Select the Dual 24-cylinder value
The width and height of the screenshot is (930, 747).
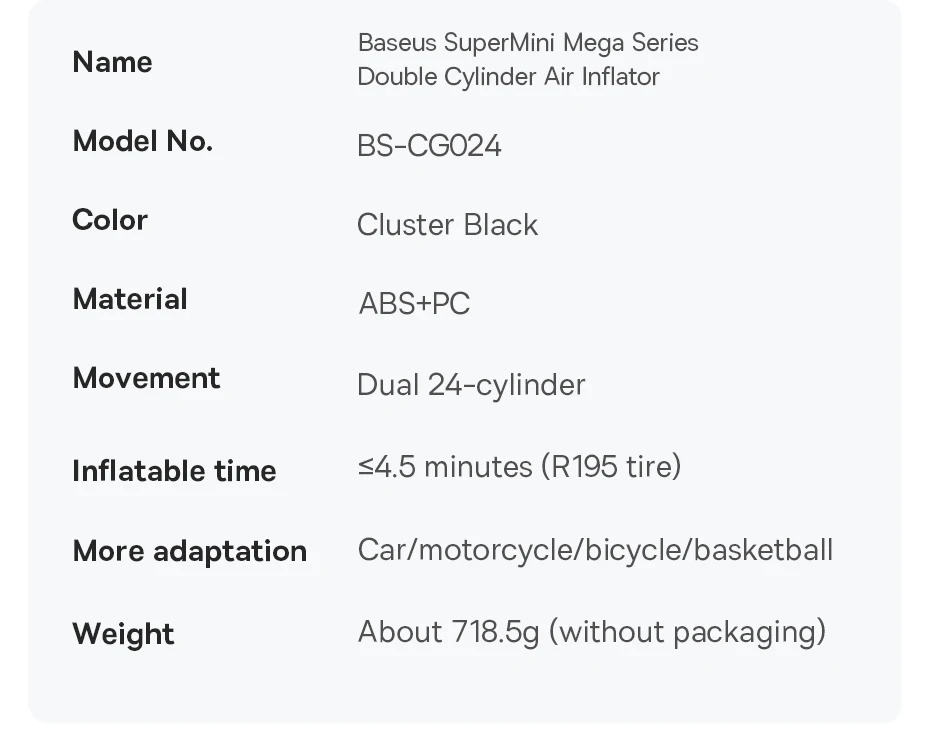[x=471, y=385]
